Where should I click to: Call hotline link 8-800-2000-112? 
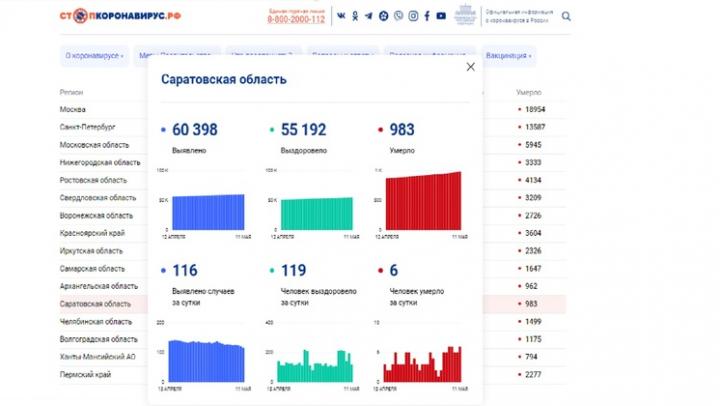click(297, 19)
